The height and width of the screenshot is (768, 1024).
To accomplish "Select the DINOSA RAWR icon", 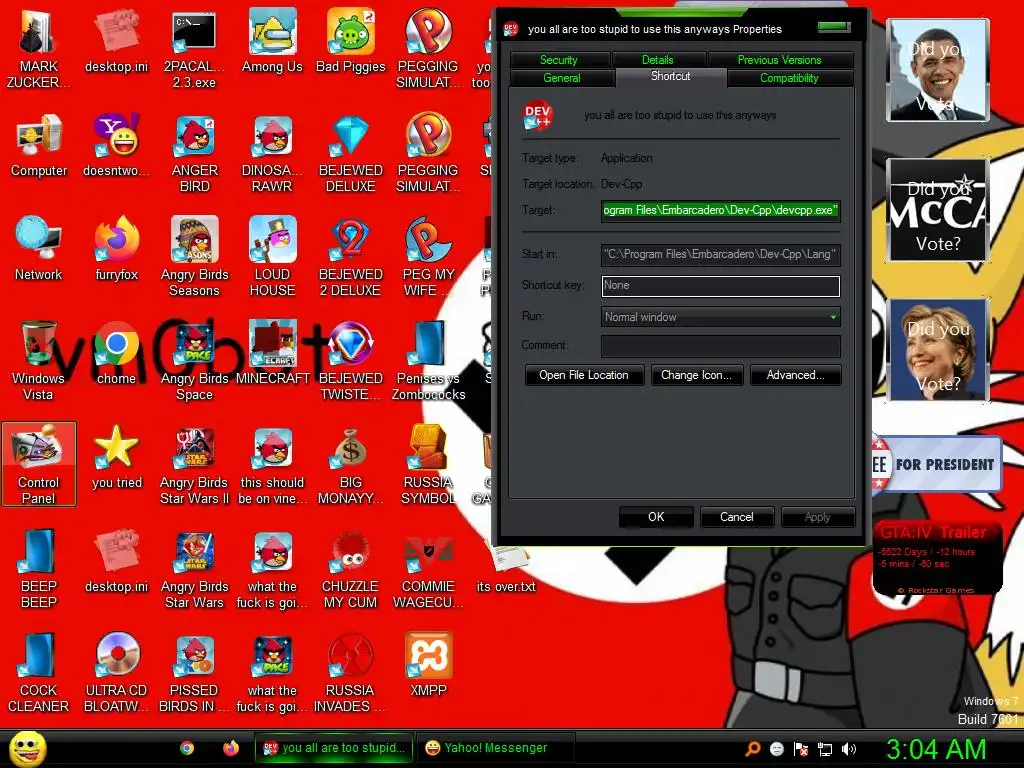I will [272, 153].
